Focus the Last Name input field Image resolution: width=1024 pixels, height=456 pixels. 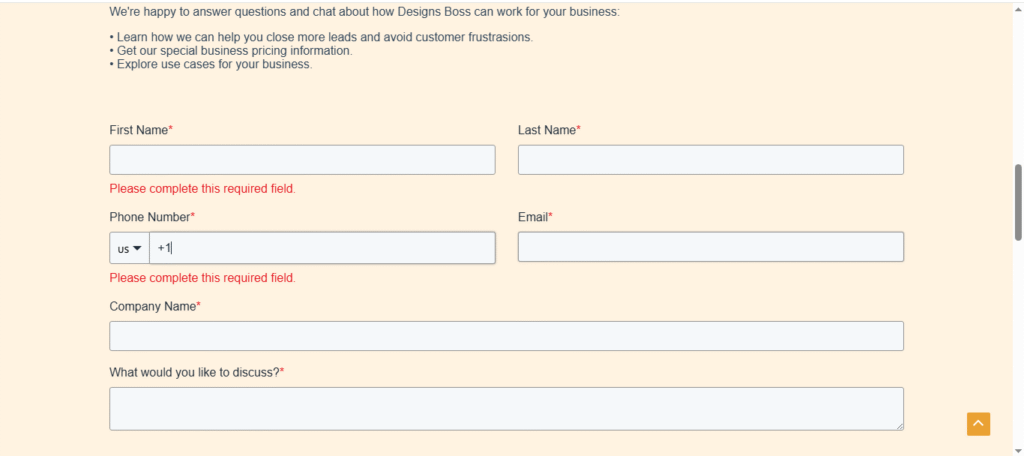point(711,160)
